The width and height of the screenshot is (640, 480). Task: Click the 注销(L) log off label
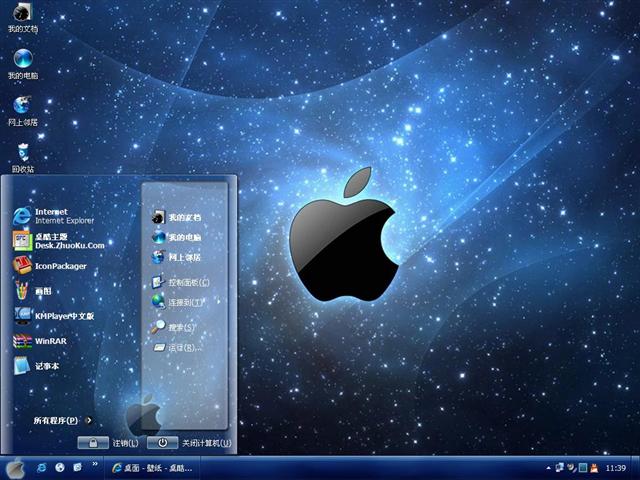[x=125, y=443]
